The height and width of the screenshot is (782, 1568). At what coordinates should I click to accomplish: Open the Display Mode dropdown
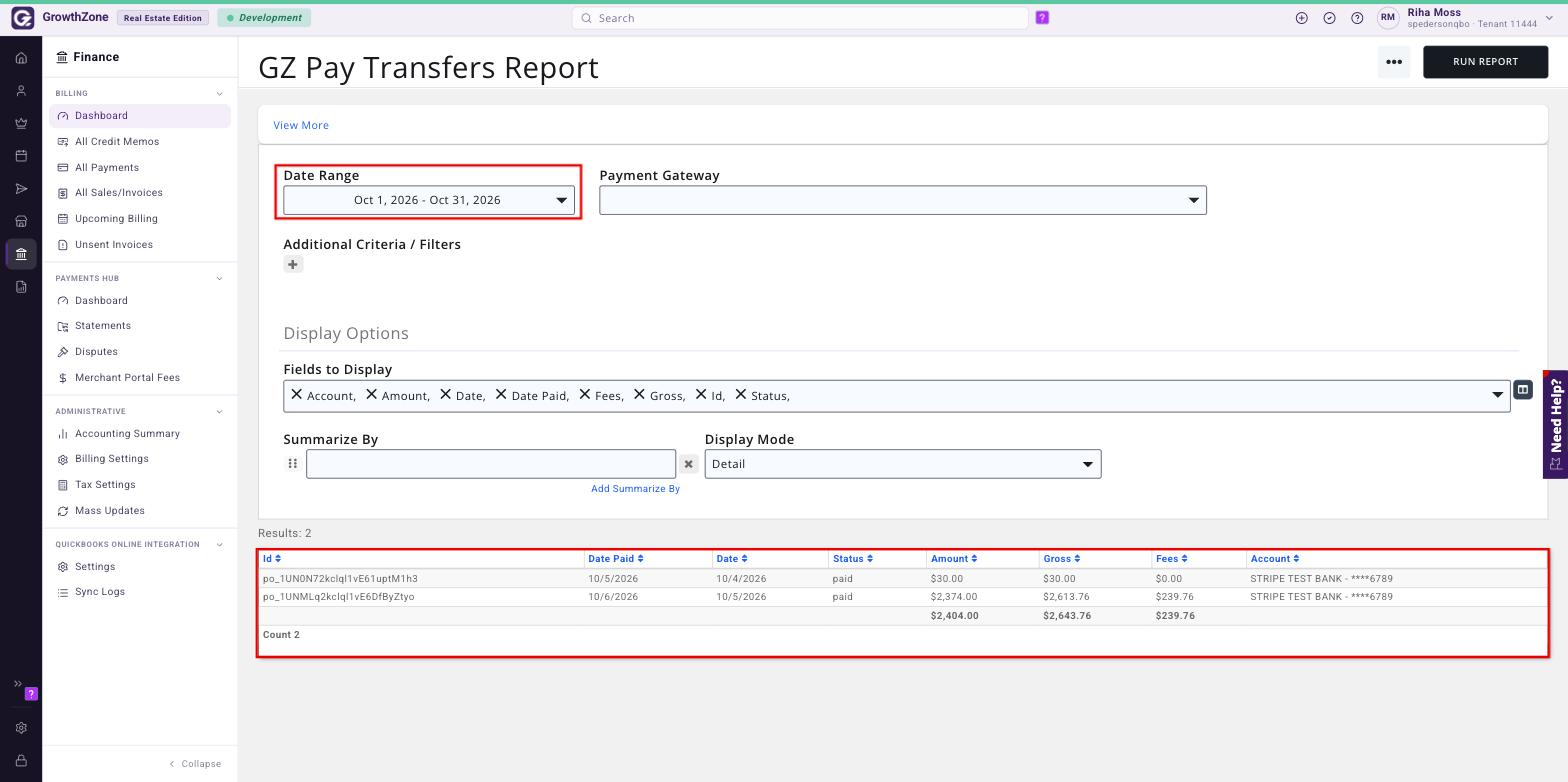point(903,464)
